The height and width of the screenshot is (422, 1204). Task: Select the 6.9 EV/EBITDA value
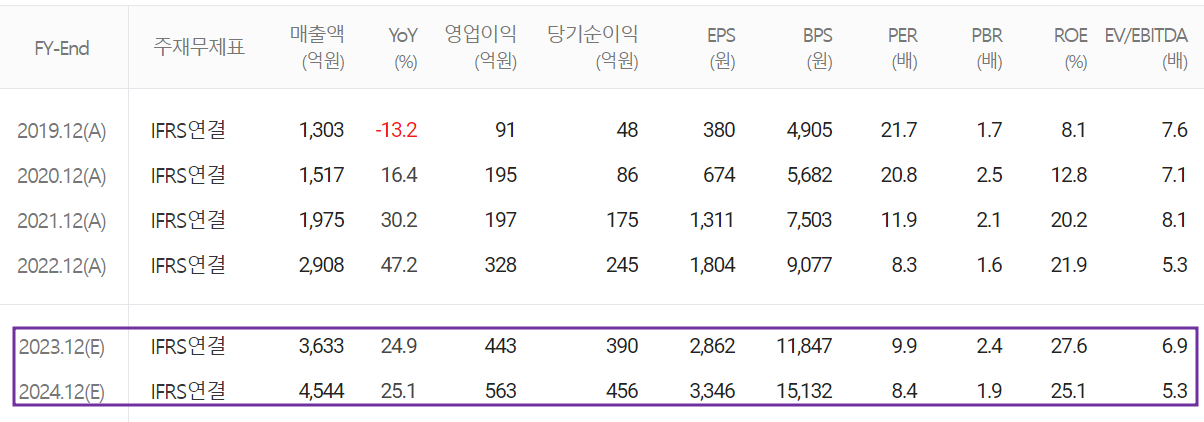tap(1175, 346)
